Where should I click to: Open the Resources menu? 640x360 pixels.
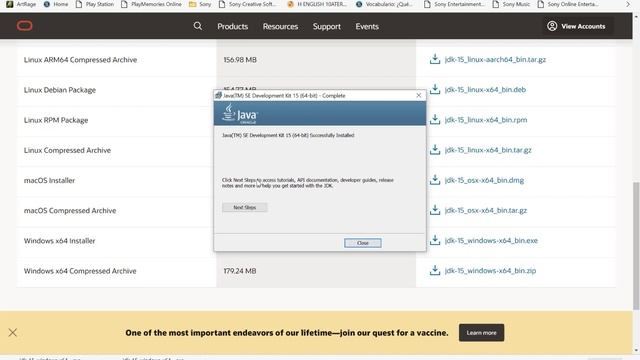pos(280,27)
